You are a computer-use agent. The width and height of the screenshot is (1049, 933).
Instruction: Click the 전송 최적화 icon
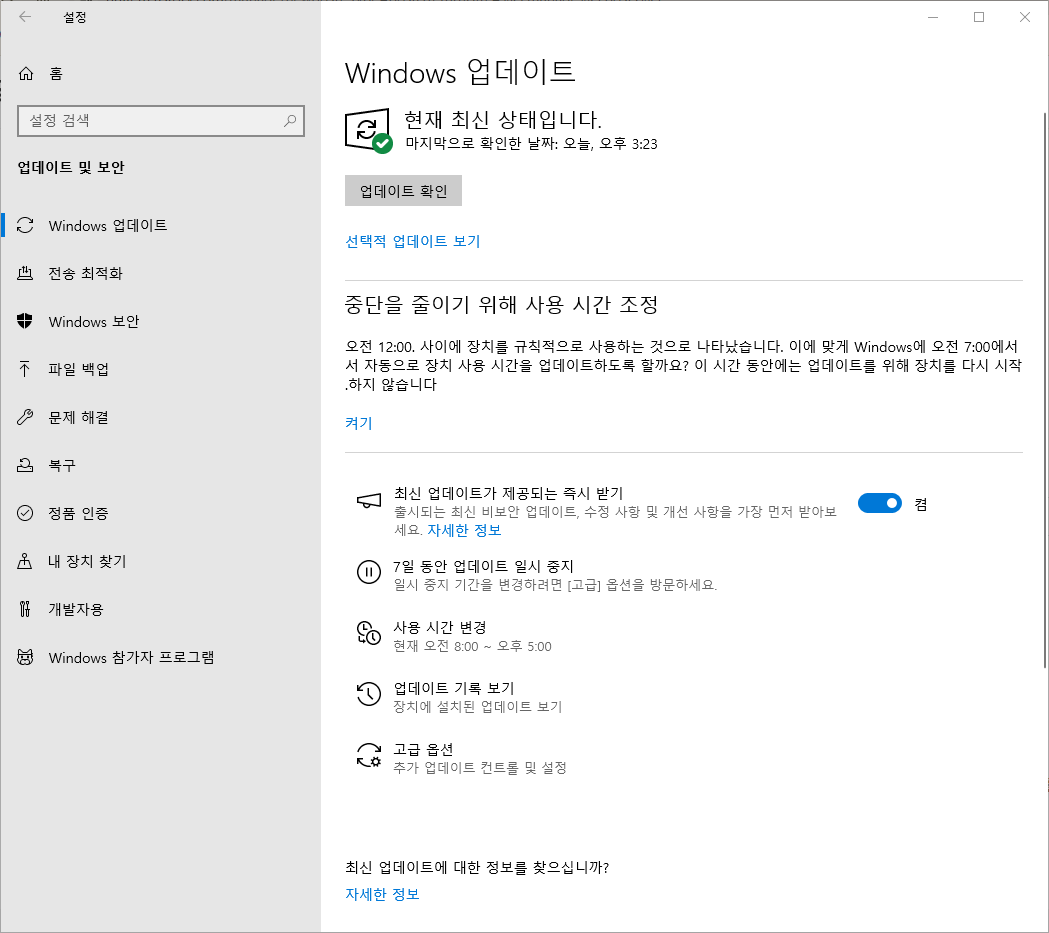[x=25, y=273]
